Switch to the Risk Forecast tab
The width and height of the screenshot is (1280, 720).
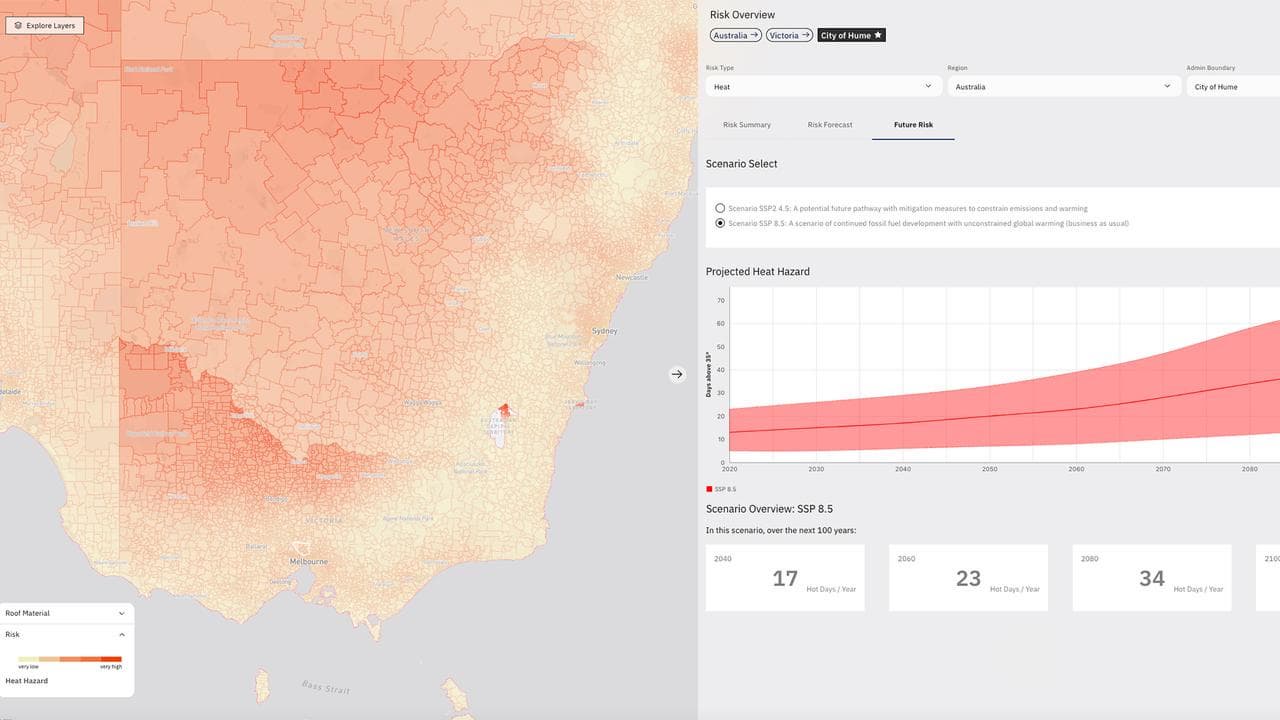click(x=830, y=124)
